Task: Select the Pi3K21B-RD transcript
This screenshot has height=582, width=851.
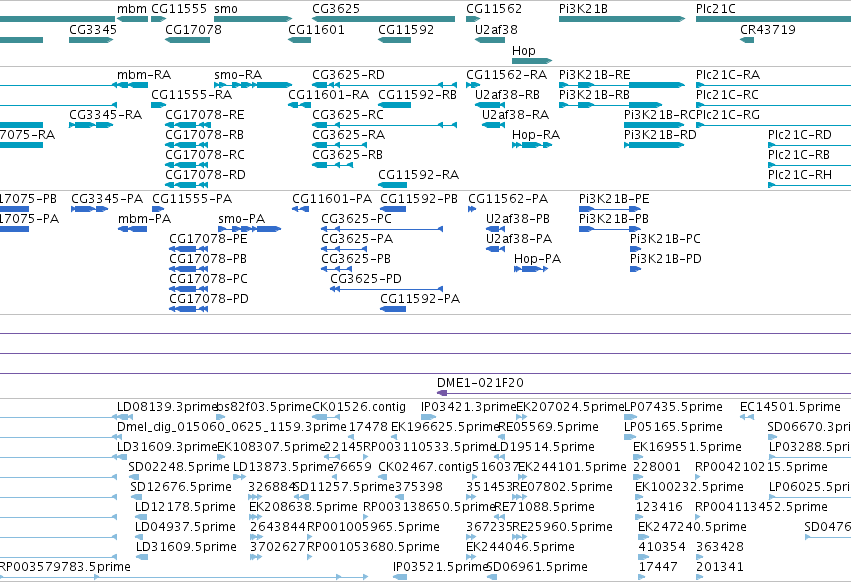Action: [655, 145]
